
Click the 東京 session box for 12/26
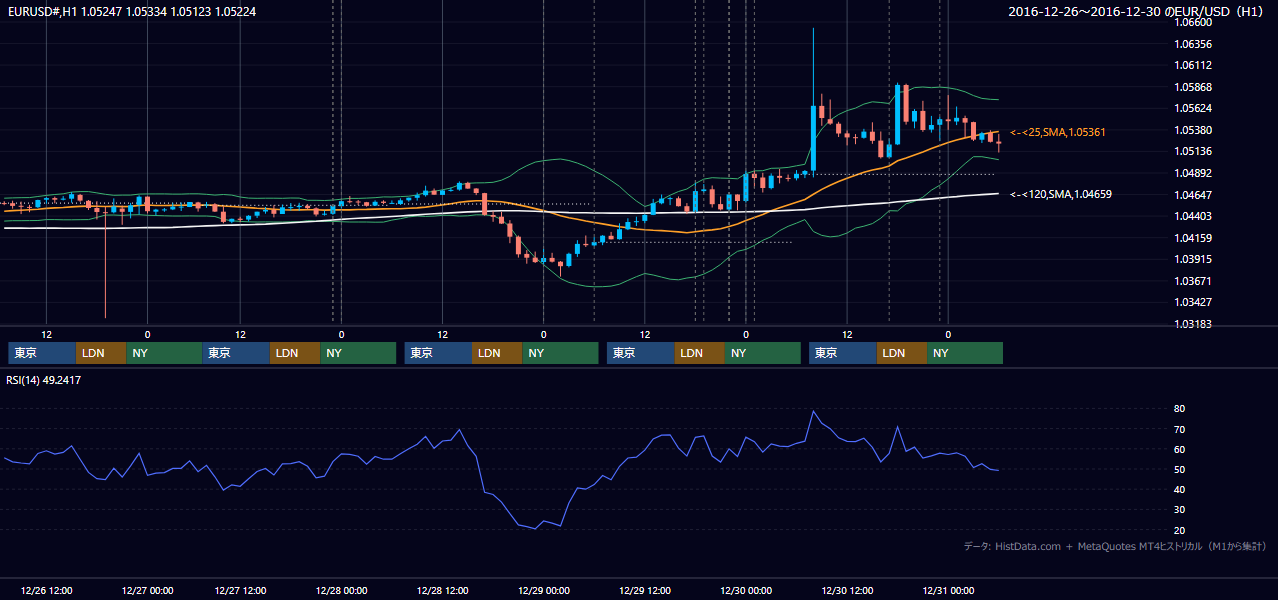[x=42, y=353]
